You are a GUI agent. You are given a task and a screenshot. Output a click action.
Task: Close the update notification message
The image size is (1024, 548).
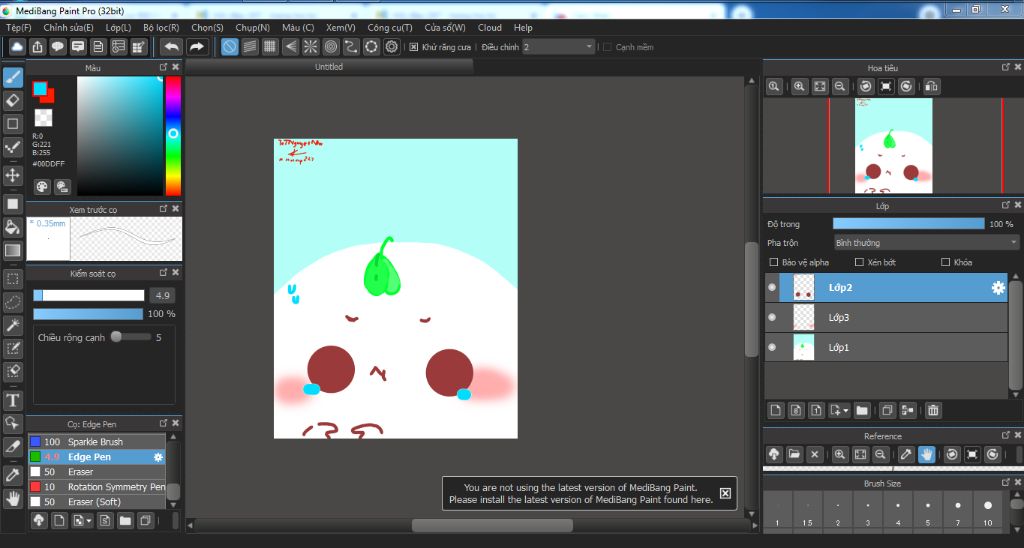tap(725, 493)
